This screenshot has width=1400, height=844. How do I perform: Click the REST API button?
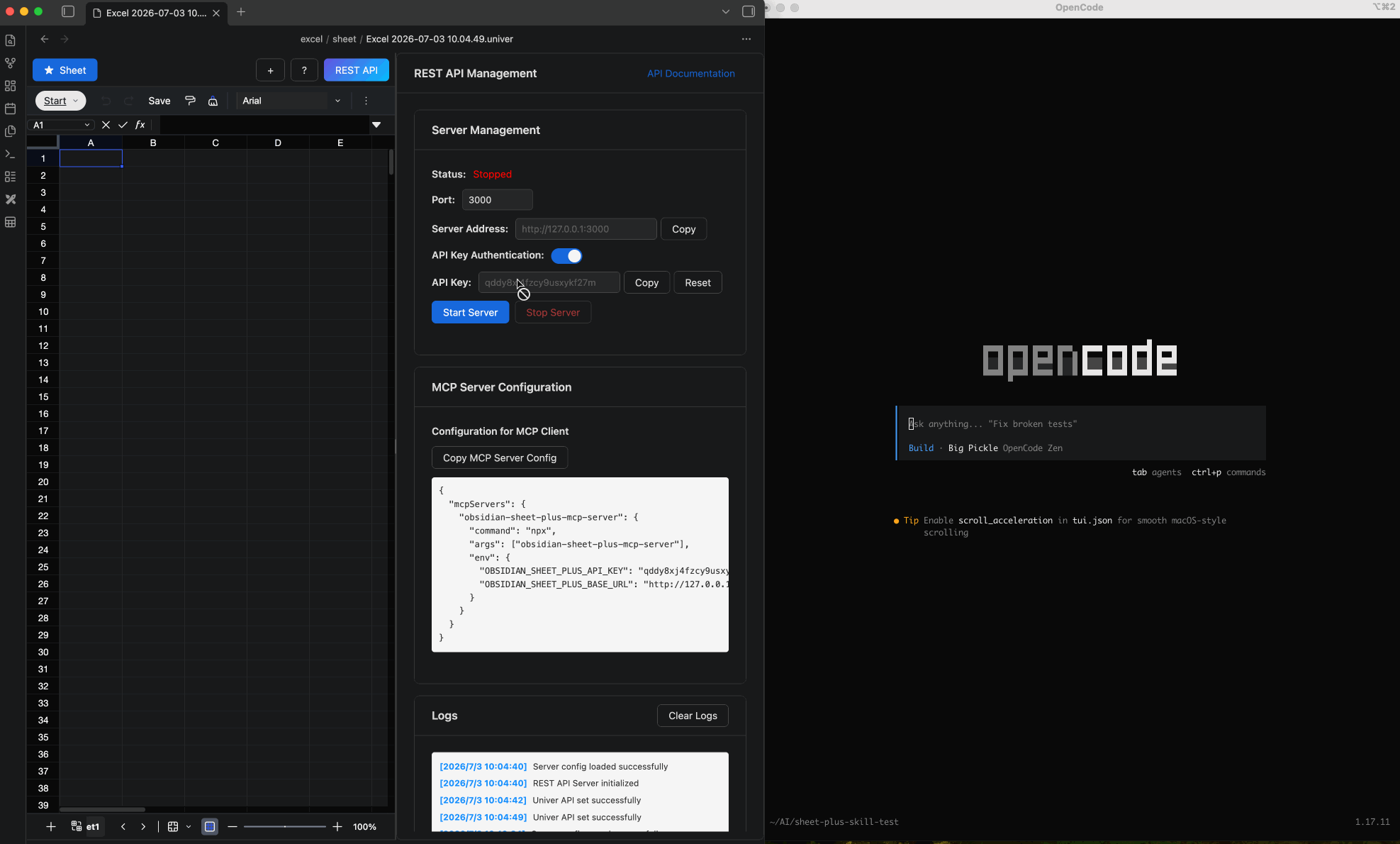point(356,70)
